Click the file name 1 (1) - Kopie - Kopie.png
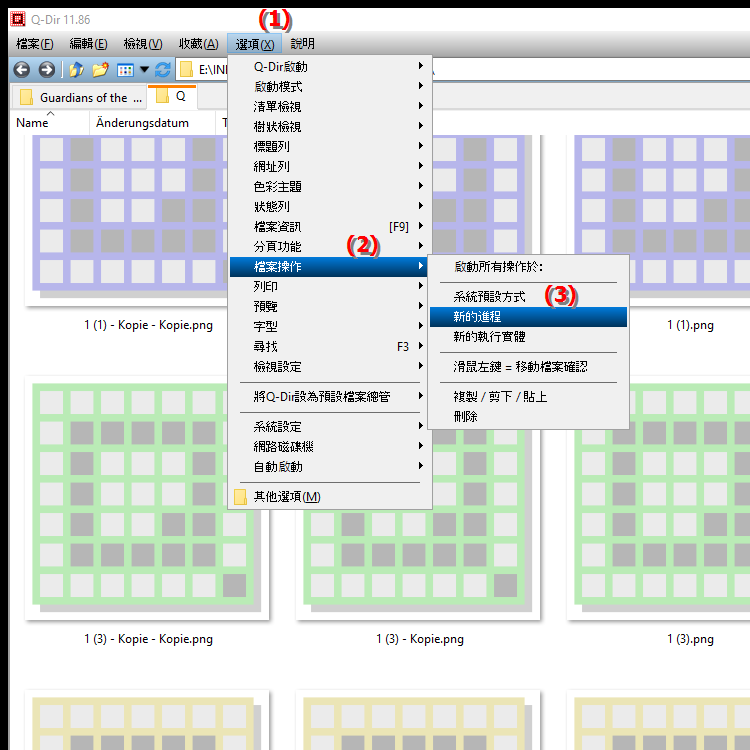750x750 pixels. pyautogui.click(x=148, y=325)
